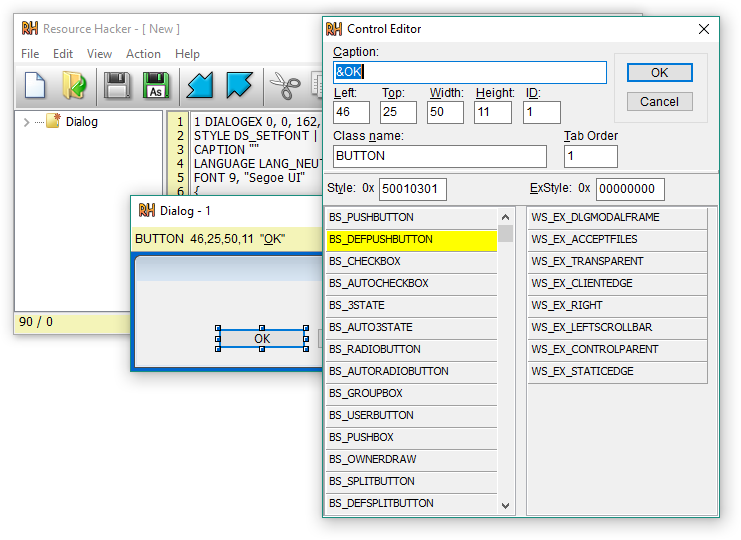Click the Class name input field
This screenshot has height=540, width=741.
tap(439, 156)
